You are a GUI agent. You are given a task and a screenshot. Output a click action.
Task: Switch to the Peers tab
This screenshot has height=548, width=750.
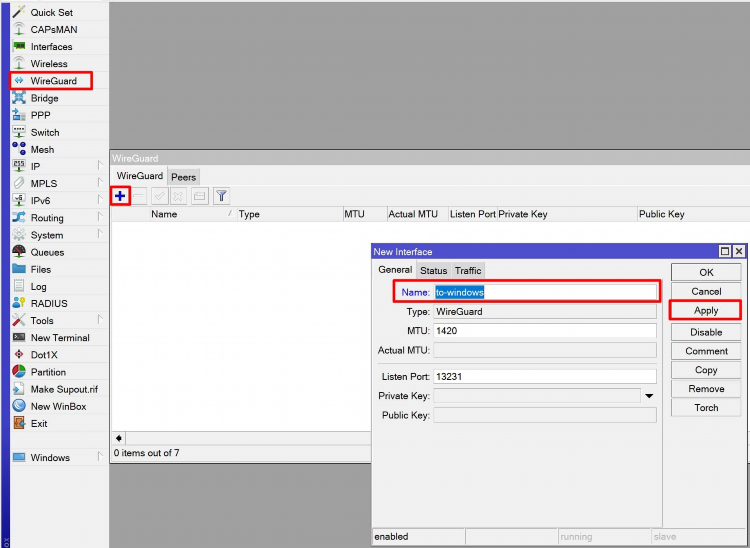pyautogui.click(x=184, y=177)
